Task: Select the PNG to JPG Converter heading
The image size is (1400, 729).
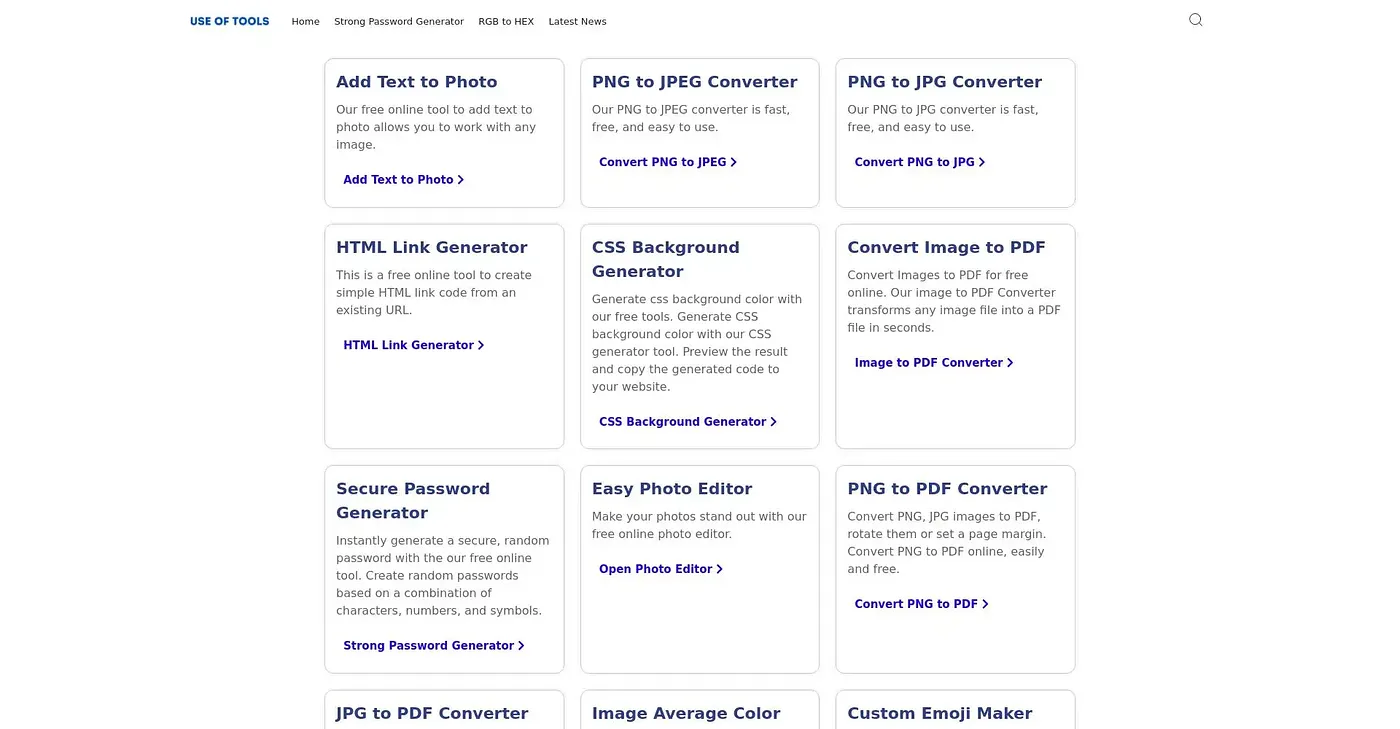Action: pyautogui.click(x=944, y=82)
